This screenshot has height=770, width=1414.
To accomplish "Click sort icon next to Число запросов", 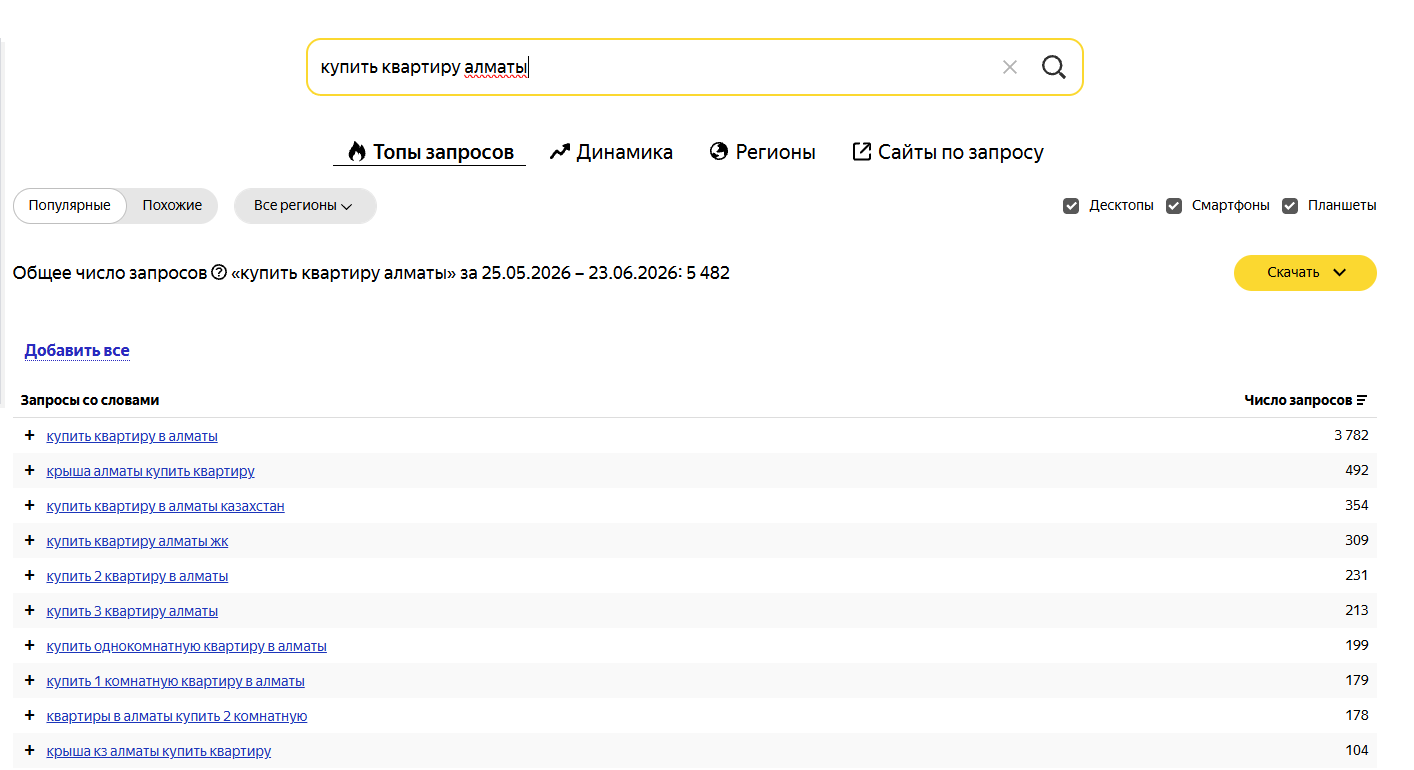I will [1362, 400].
